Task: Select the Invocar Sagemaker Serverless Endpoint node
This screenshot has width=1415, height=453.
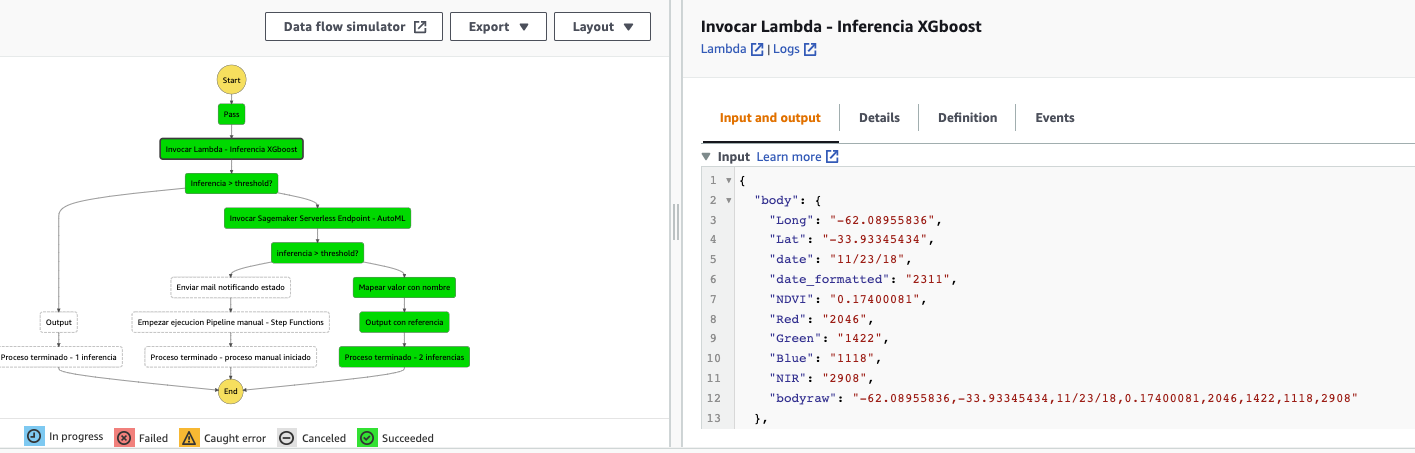Action: (x=318, y=218)
